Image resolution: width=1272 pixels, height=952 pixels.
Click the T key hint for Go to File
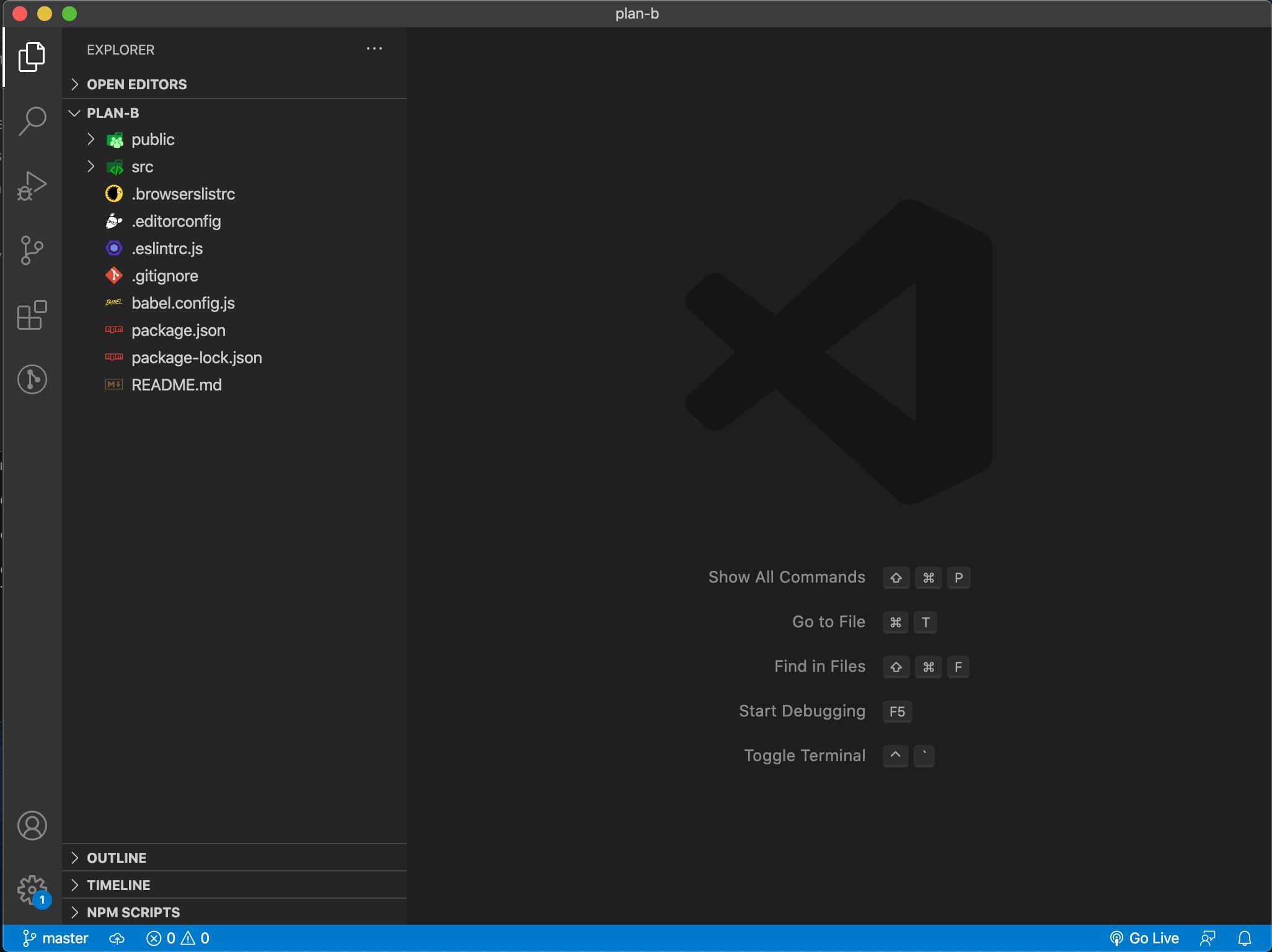(x=925, y=622)
